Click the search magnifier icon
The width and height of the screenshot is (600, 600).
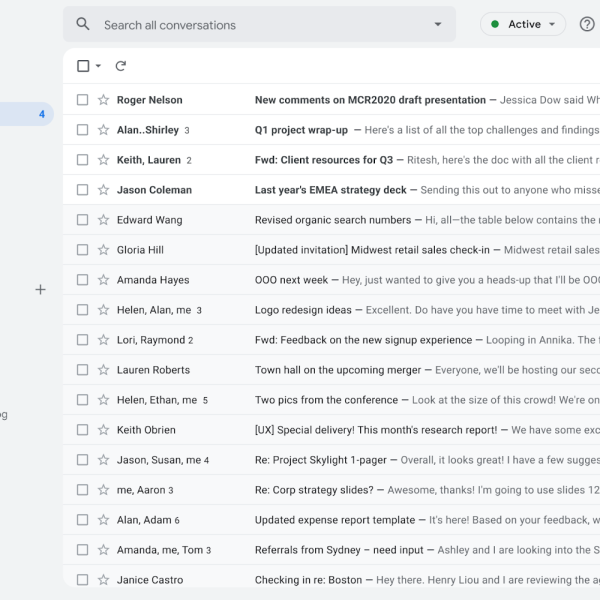pos(83,24)
